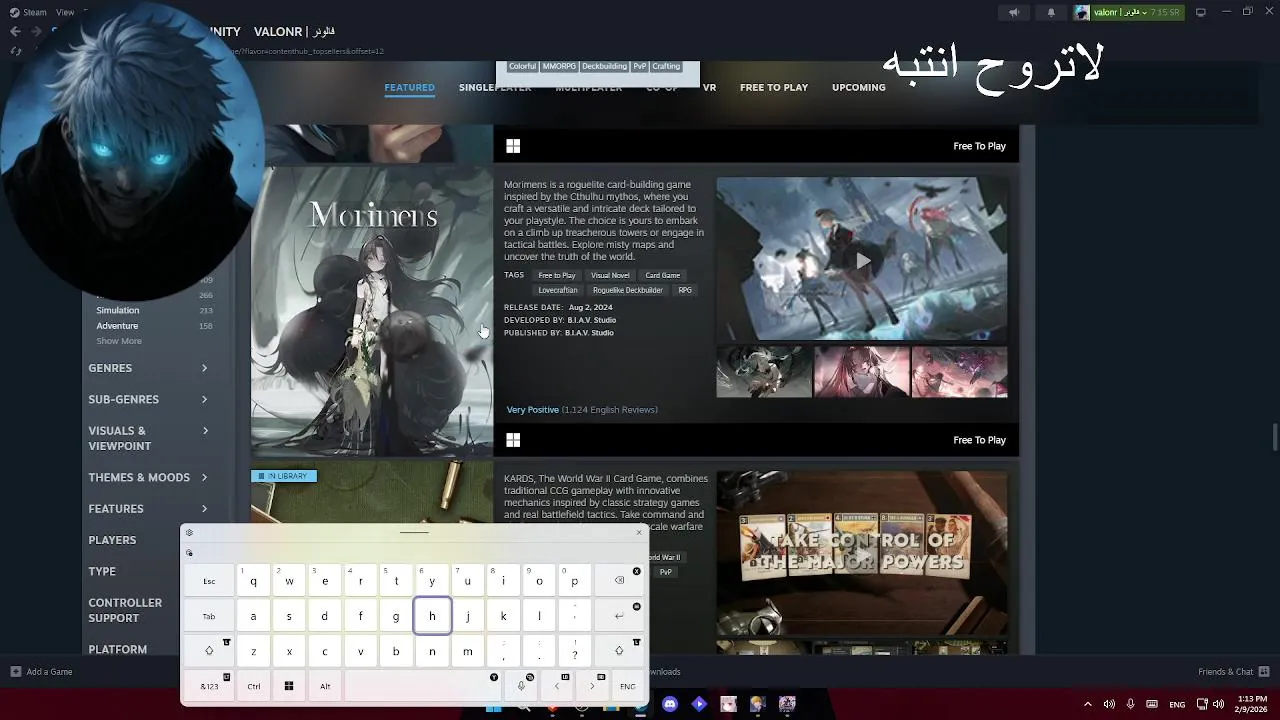The height and width of the screenshot is (720, 1280).
Task: Toggle the left Shift key
Action: click(209, 651)
